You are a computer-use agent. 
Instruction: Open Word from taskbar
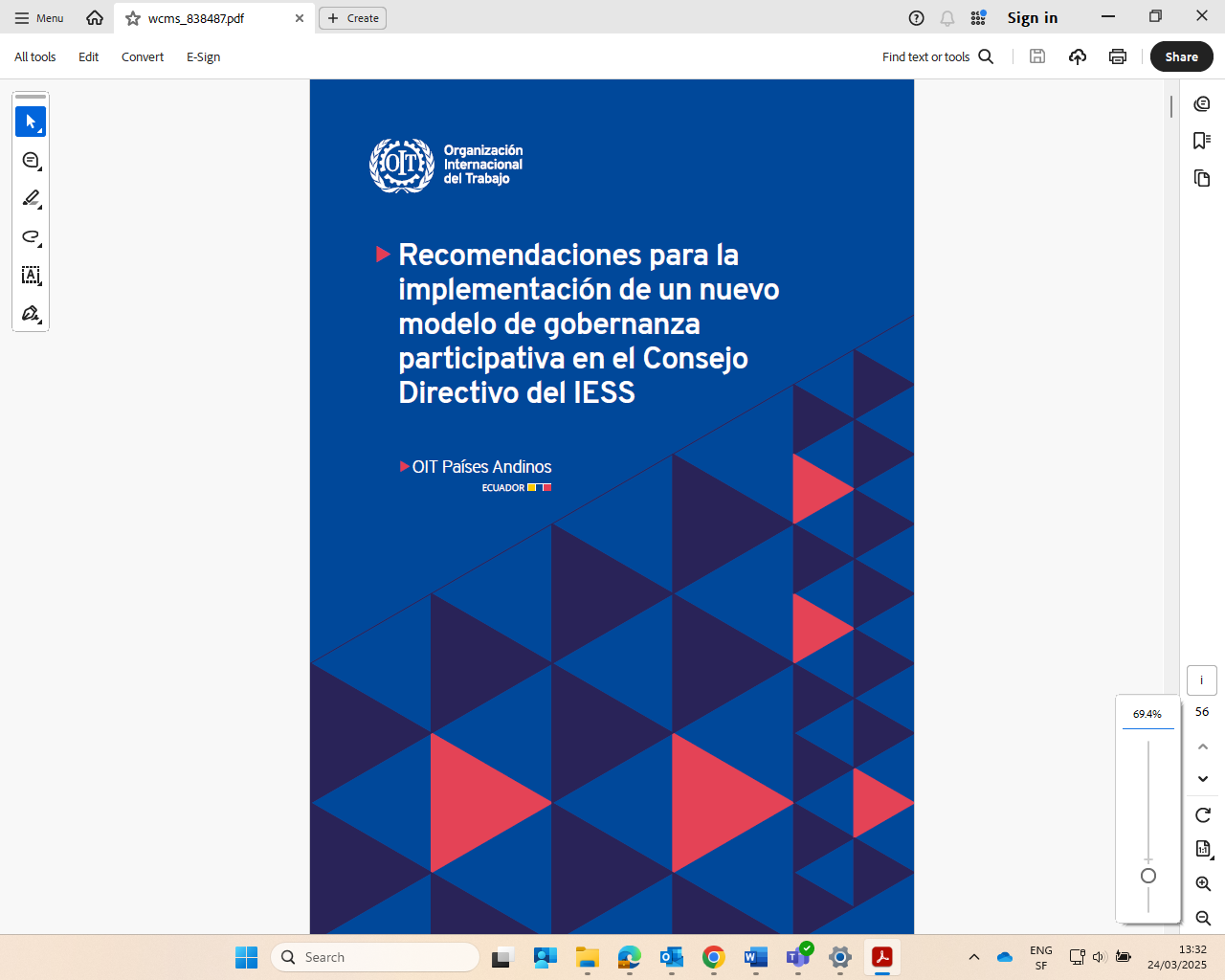(755, 957)
